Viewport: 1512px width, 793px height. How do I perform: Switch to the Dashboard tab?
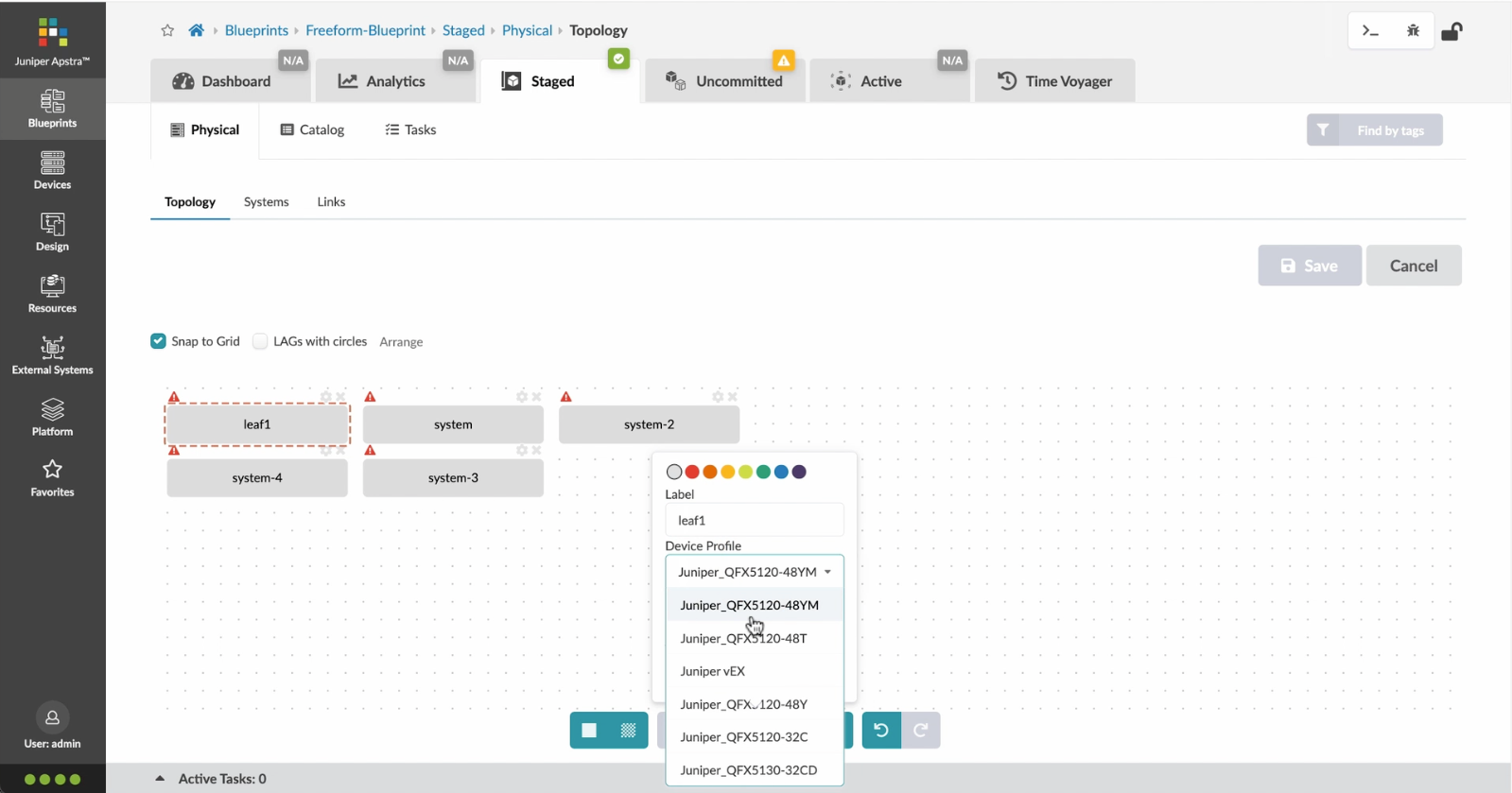coord(231,81)
